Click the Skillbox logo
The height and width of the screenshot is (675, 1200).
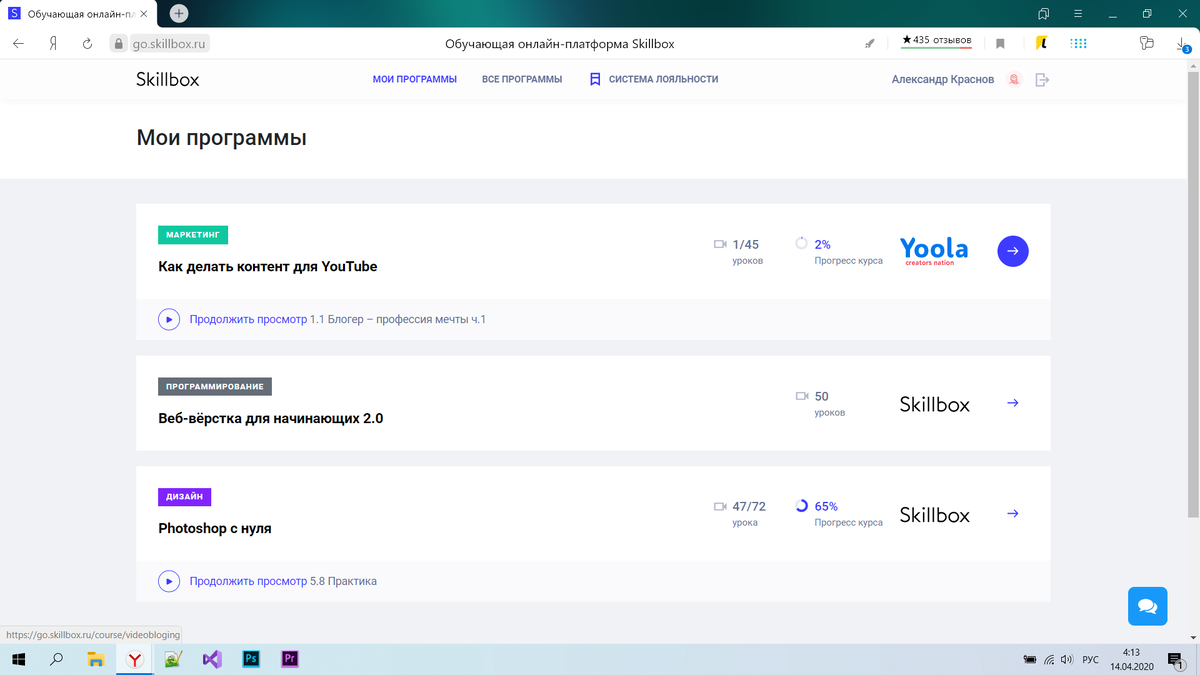(x=167, y=78)
